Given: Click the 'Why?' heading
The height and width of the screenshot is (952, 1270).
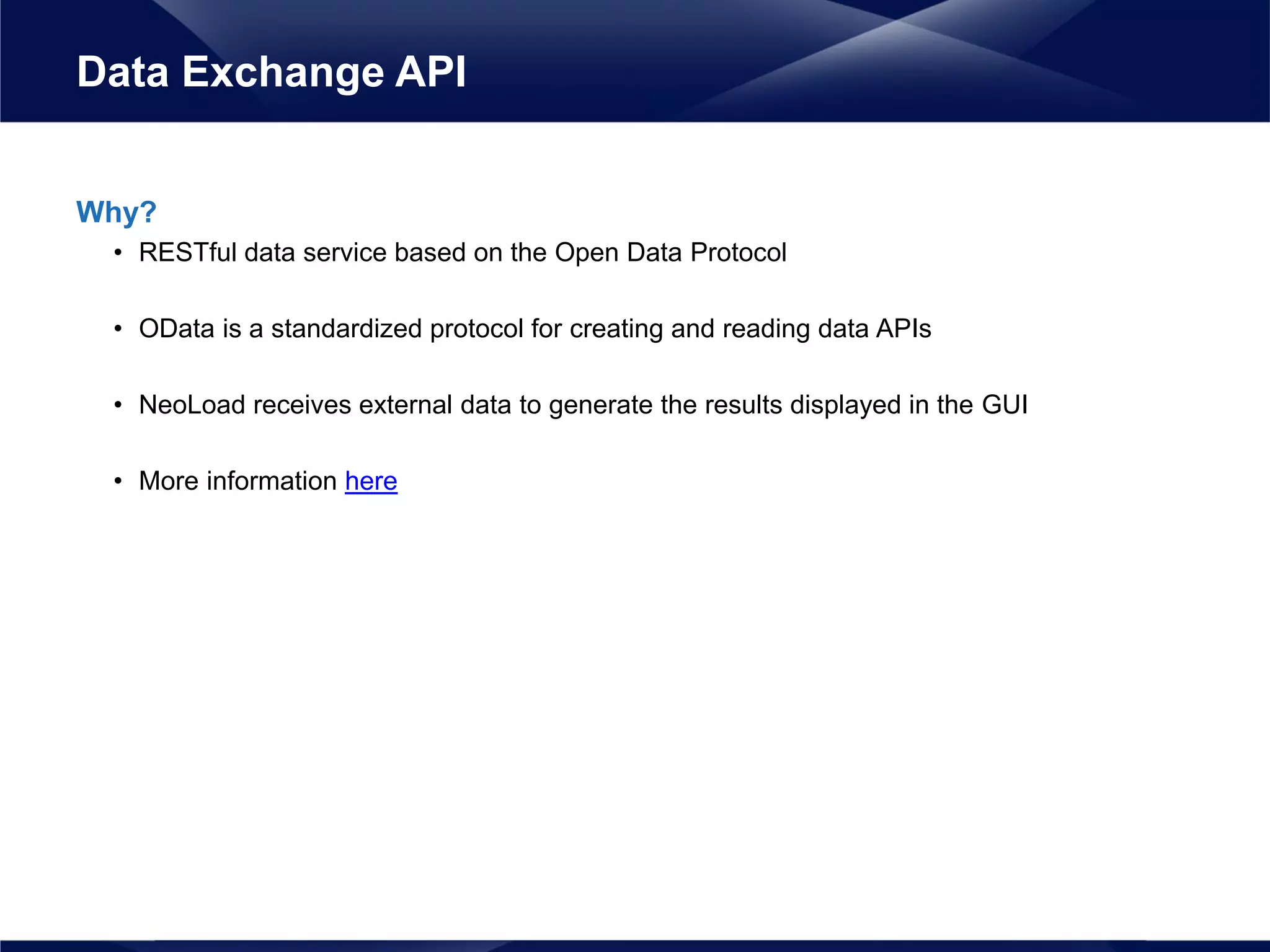Looking at the screenshot, I should [x=116, y=213].
